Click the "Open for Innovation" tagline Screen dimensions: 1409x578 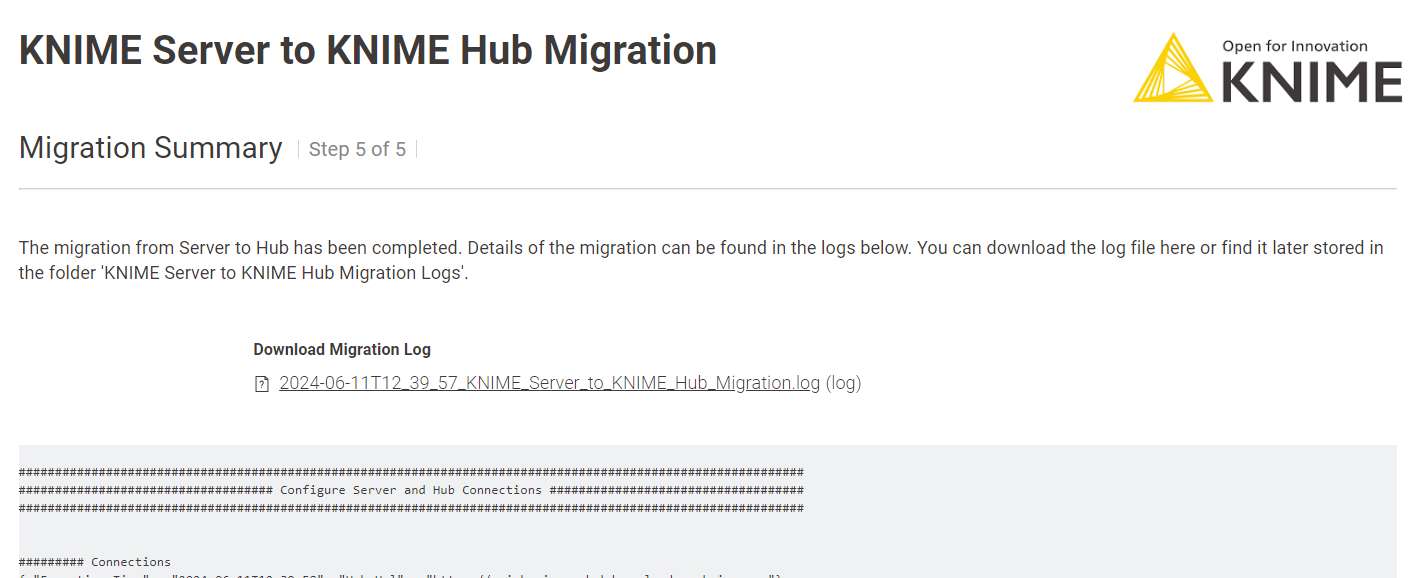[x=1294, y=46]
